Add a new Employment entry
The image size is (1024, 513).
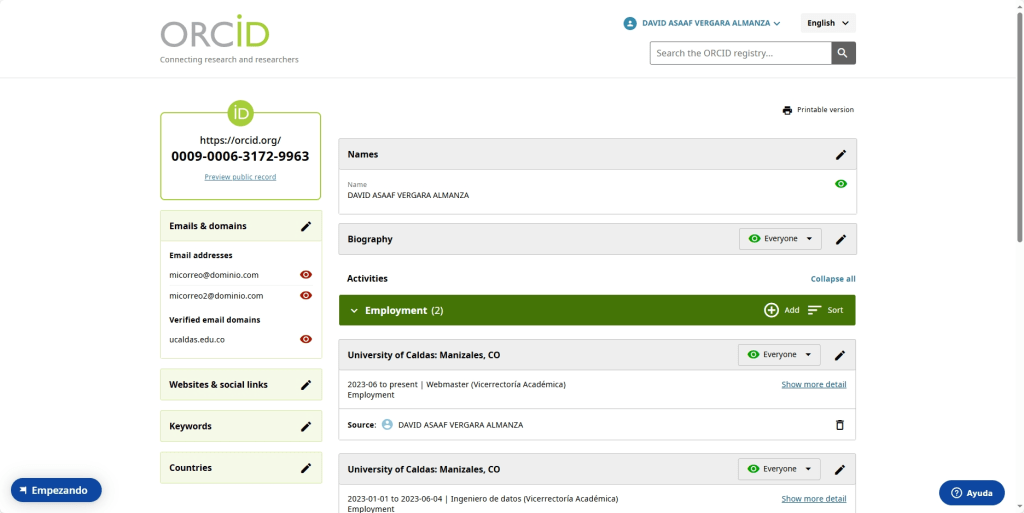coord(781,310)
